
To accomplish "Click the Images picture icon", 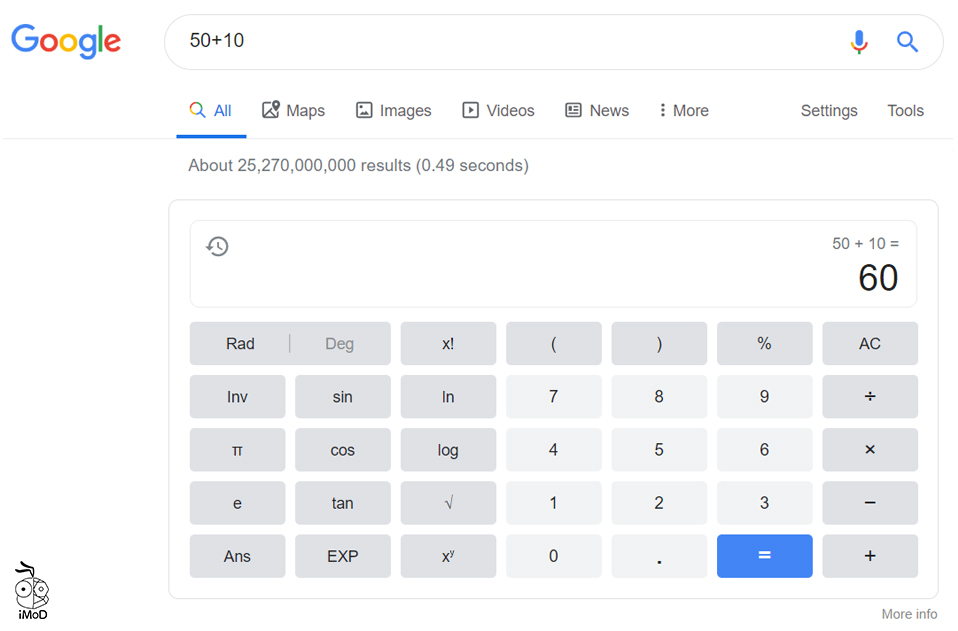I will (x=364, y=110).
